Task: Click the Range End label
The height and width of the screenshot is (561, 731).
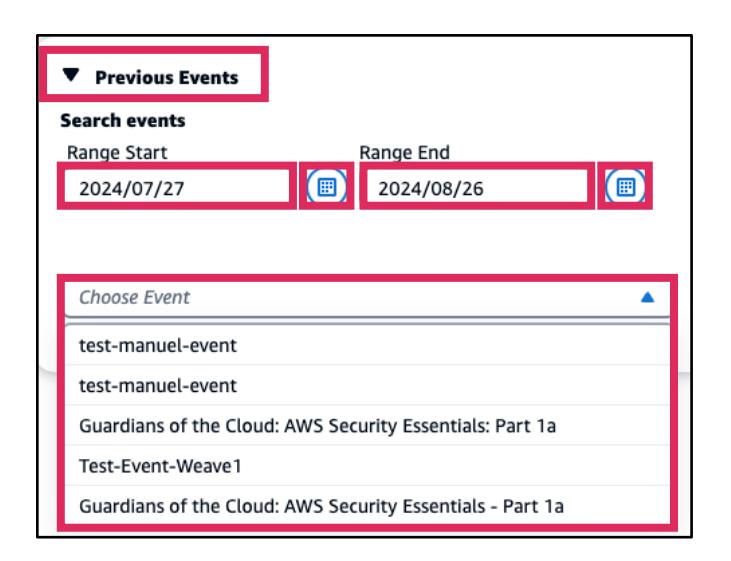Action: 405,152
